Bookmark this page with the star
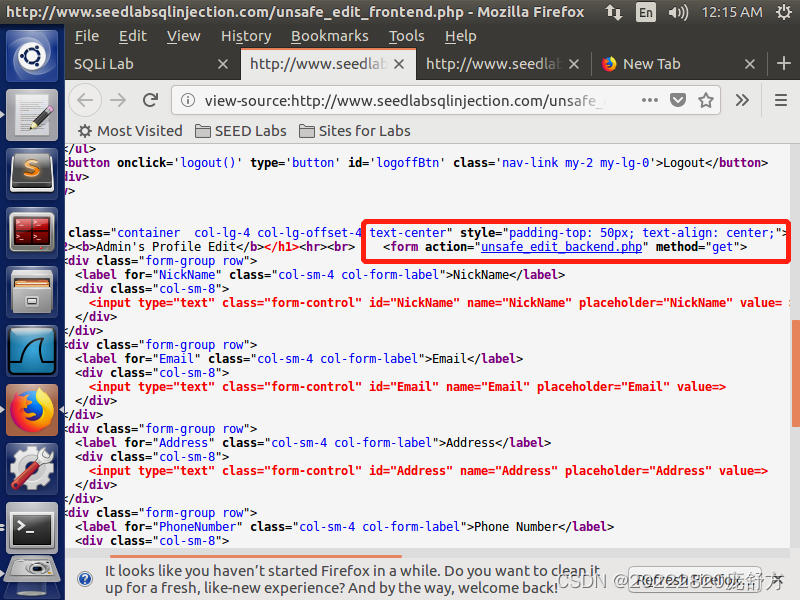This screenshot has width=800, height=600. 706,100
